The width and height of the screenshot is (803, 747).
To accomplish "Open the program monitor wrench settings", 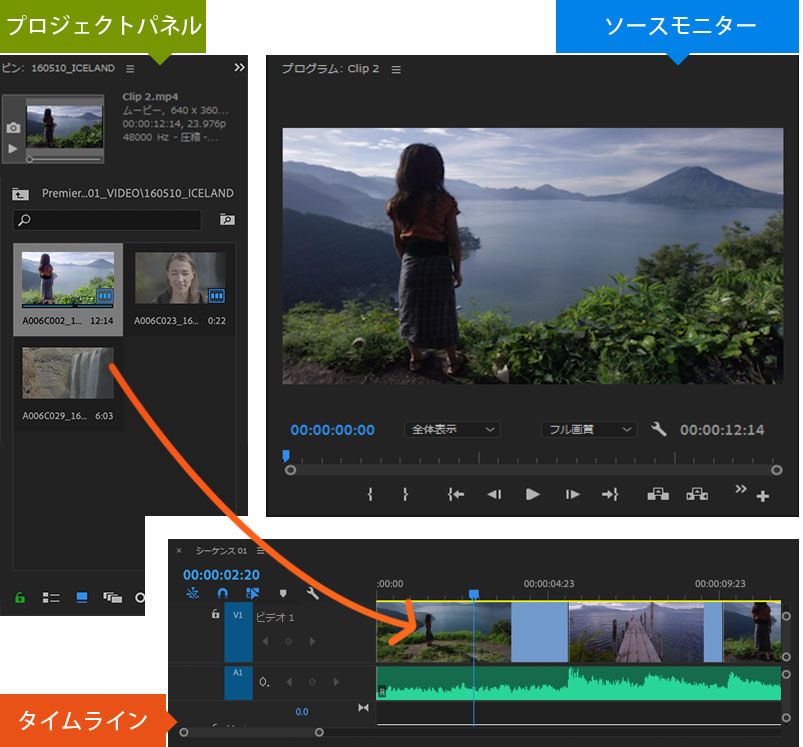I will coord(658,429).
